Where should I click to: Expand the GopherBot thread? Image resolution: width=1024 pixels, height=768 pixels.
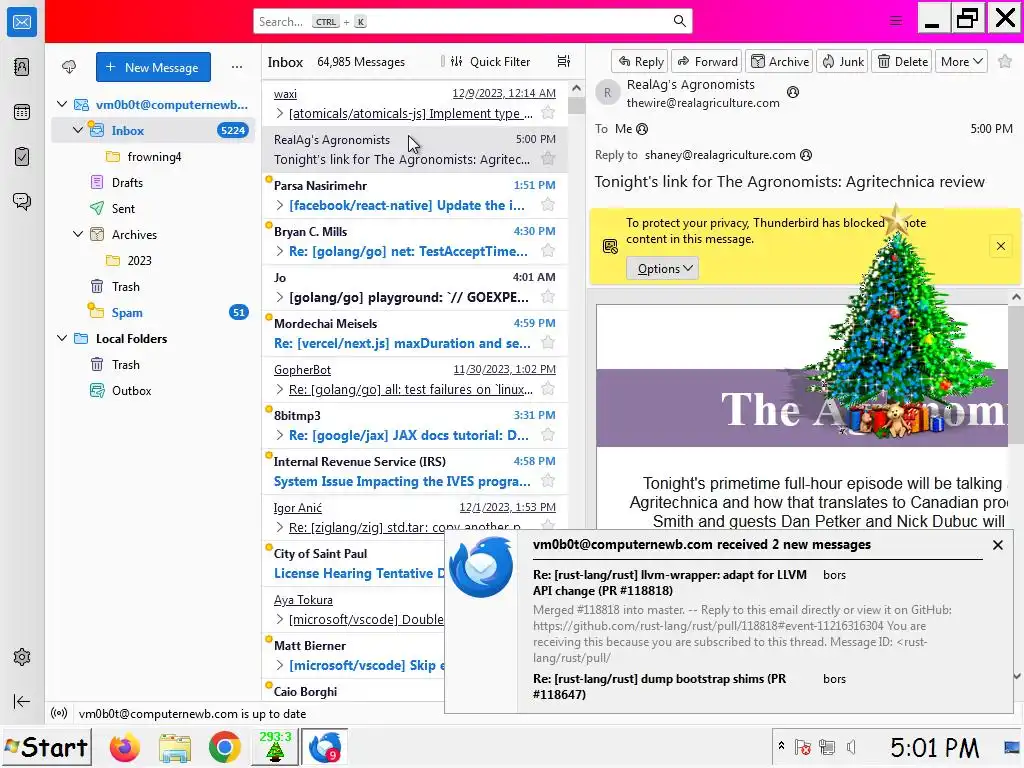tap(280, 389)
